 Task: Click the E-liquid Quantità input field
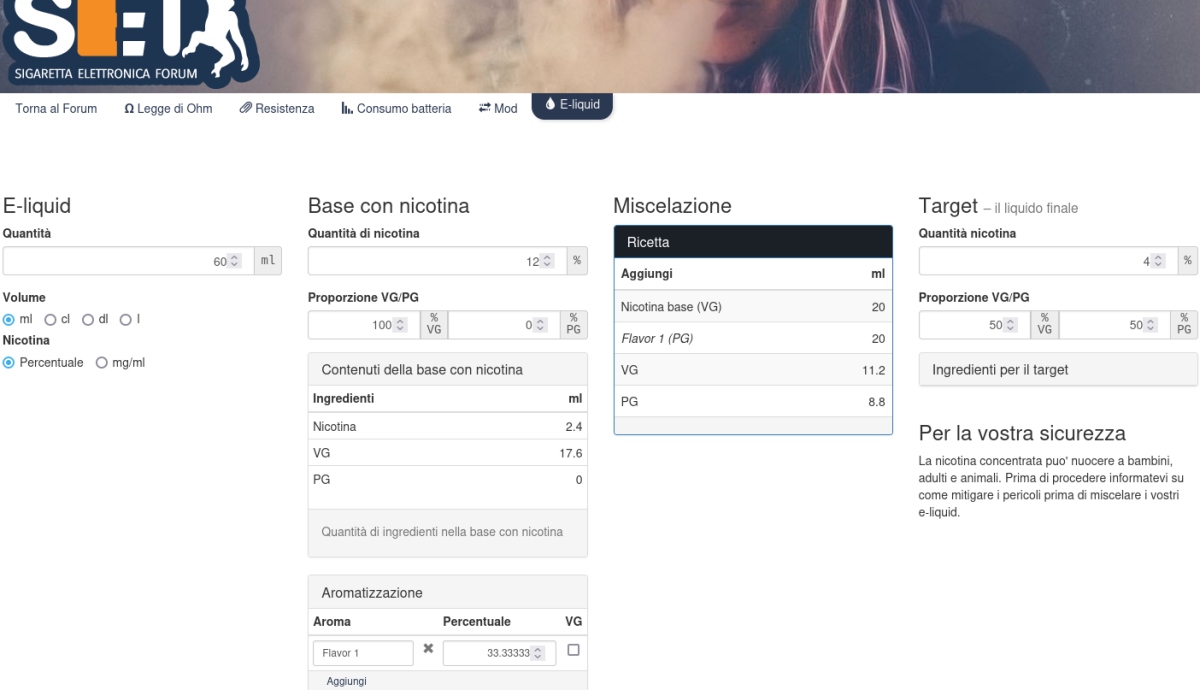pyautogui.click(x=128, y=261)
